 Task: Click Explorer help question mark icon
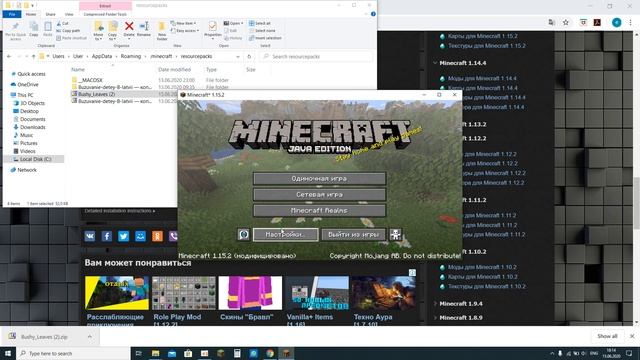(x=373, y=14)
